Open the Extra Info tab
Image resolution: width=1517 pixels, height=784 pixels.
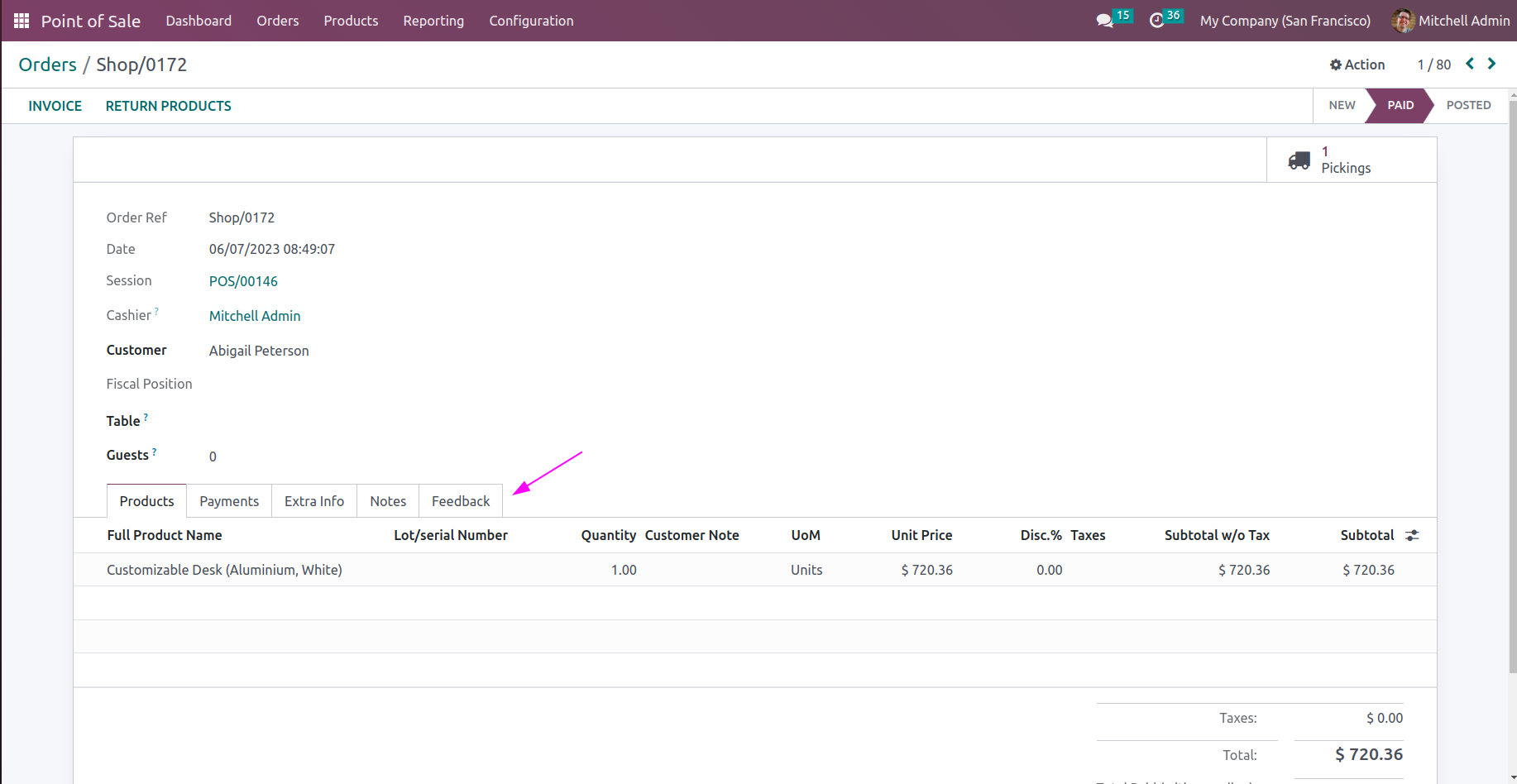point(314,501)
